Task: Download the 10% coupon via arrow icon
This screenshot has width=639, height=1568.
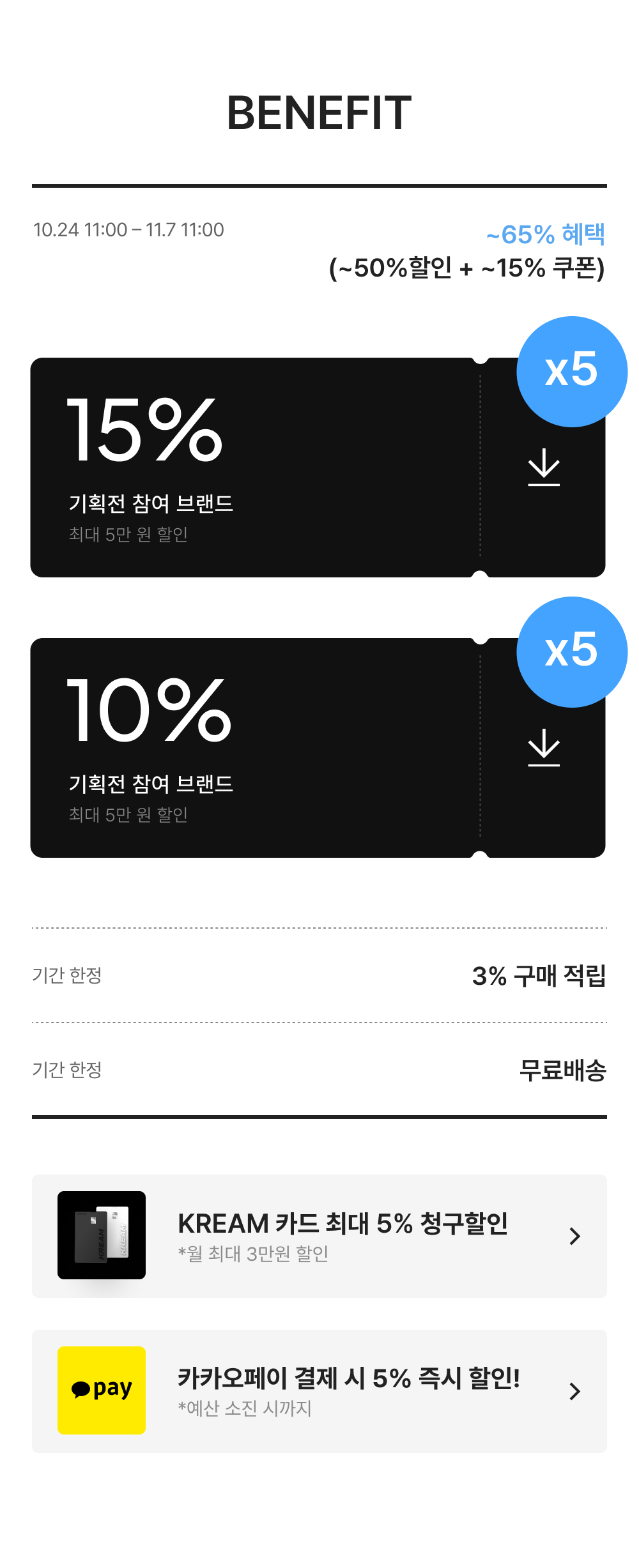Action: 544,748
